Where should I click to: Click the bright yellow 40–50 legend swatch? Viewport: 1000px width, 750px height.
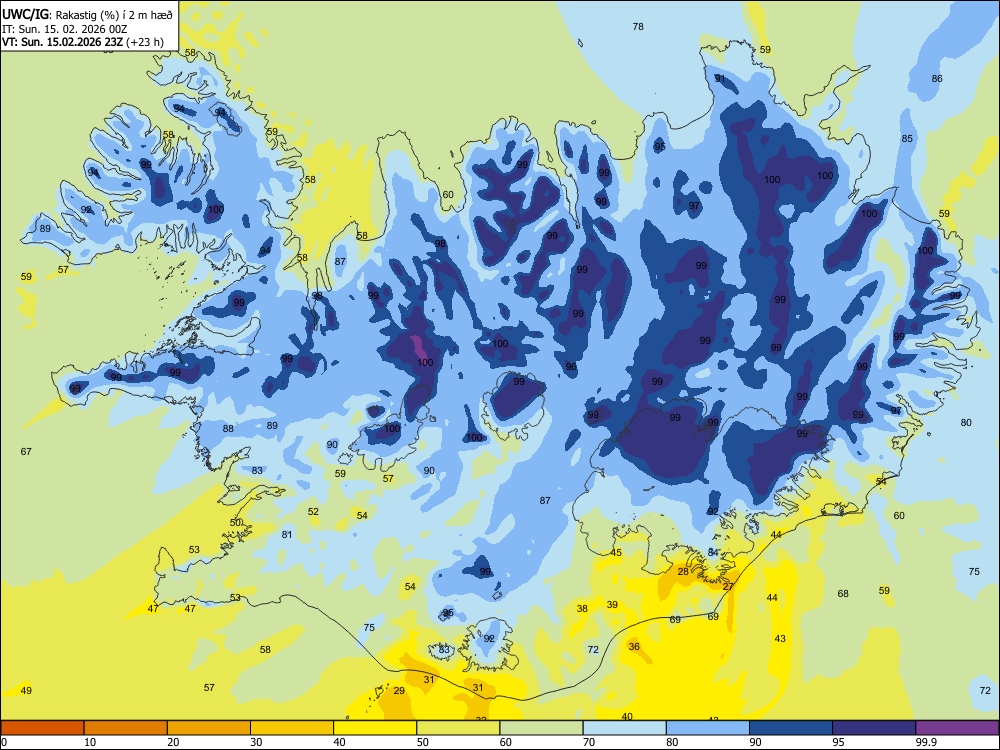375,728
